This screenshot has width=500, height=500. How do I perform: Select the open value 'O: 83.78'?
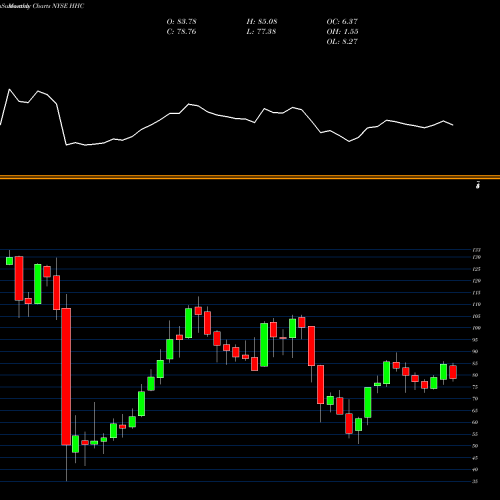click(181, 22)
